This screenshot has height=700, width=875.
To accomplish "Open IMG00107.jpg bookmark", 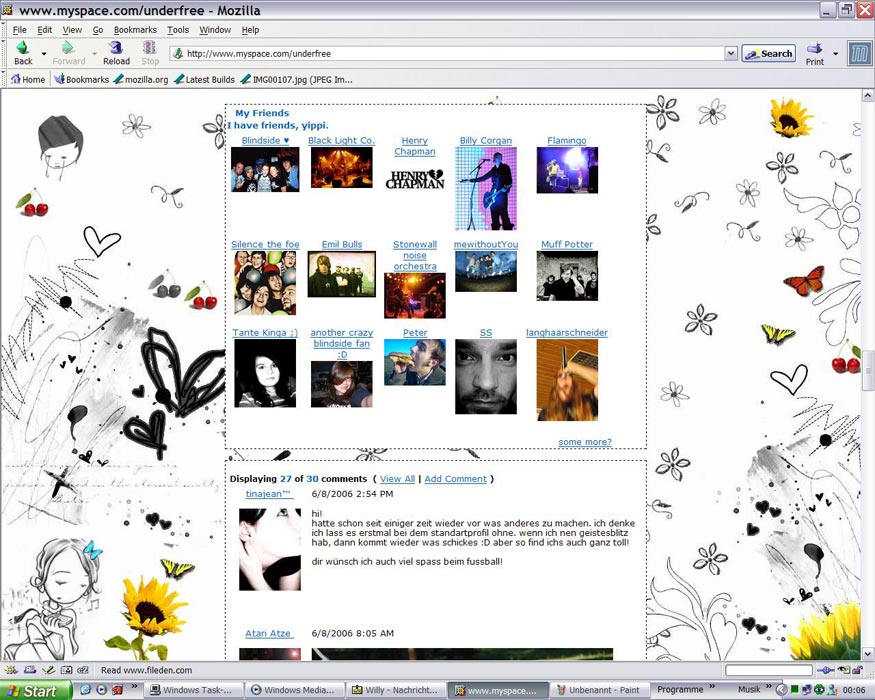I will coord(296,79).
